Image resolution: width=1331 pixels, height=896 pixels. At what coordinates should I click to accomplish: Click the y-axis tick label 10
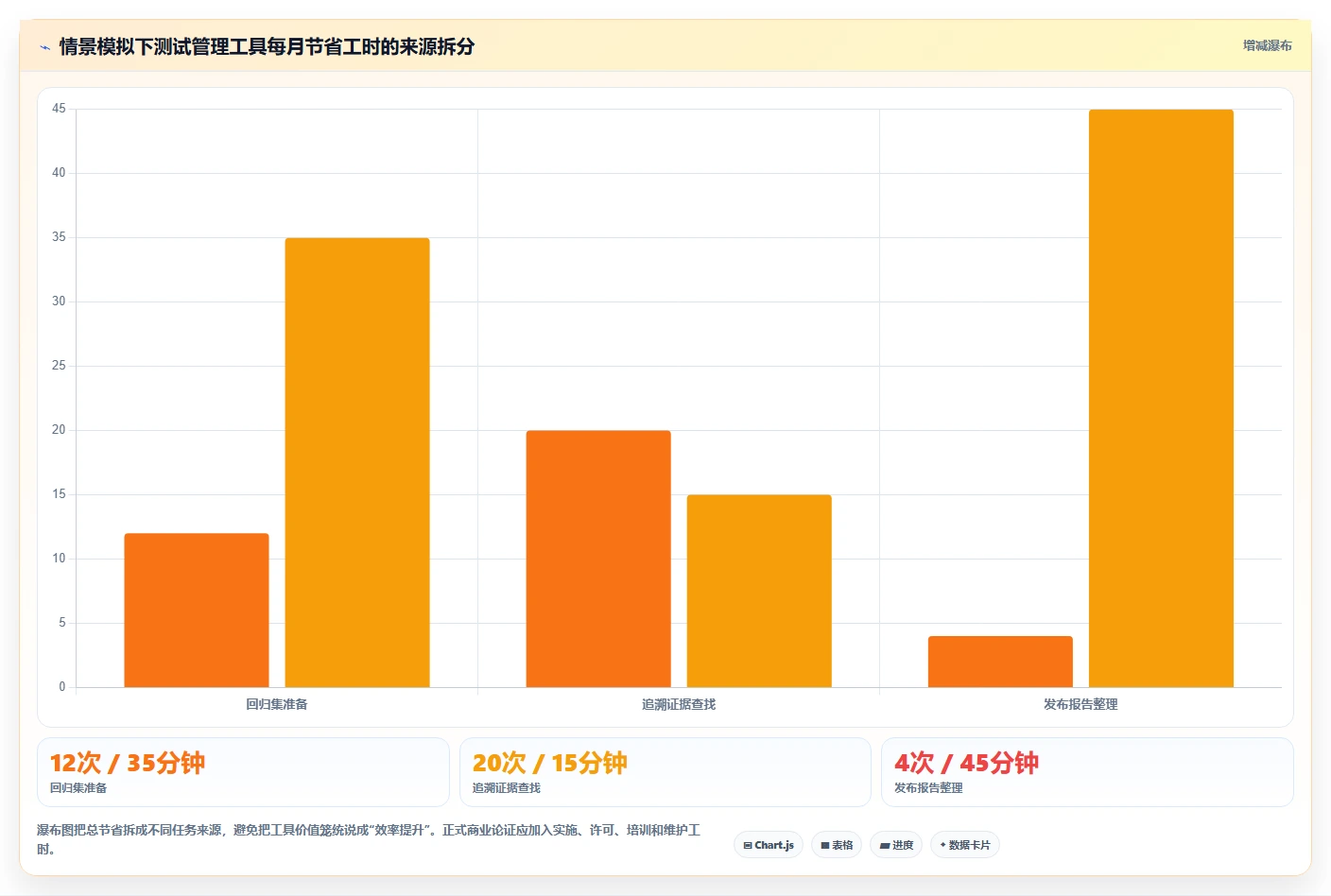pos(59,559)
